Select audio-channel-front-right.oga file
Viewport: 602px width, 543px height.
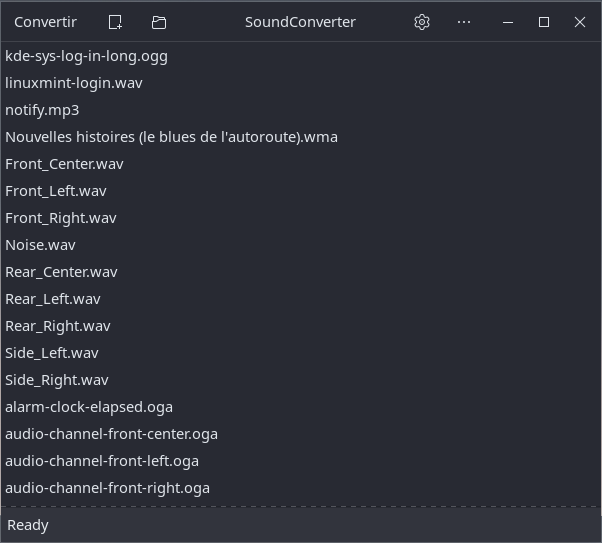(301, 488)
